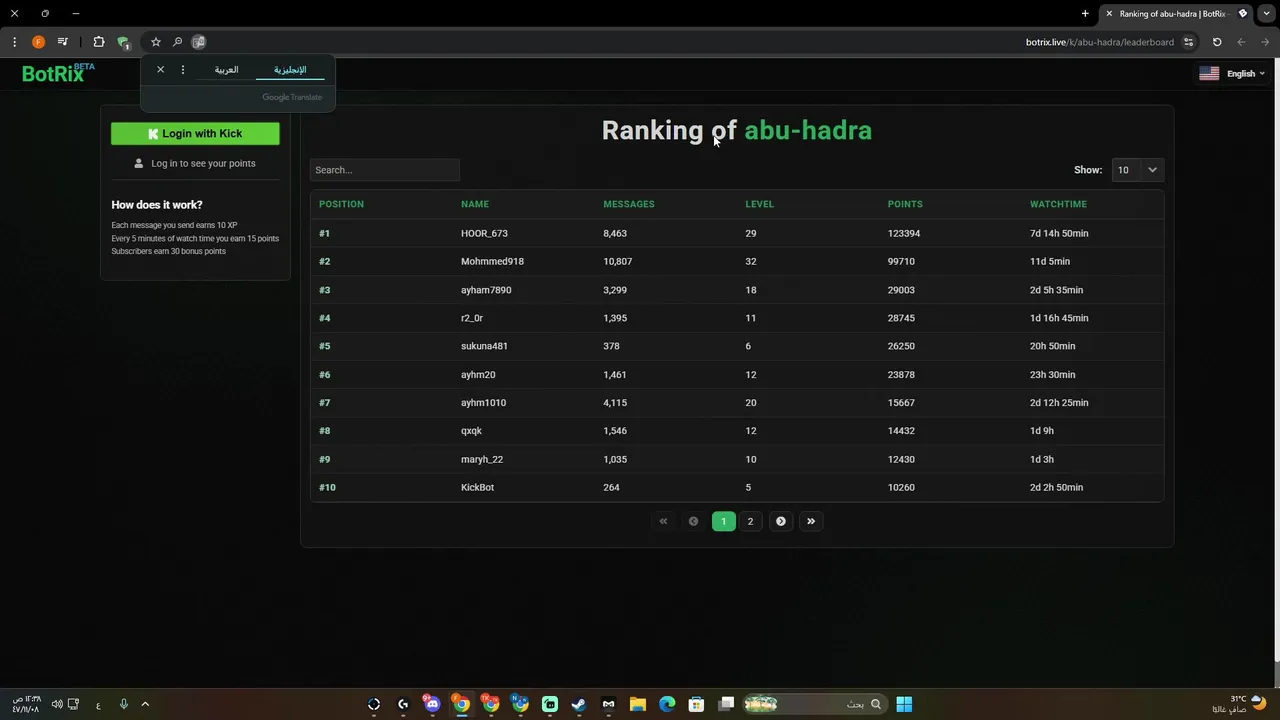Image resolution: width=1280 pixels, height=720 pixels.
Task: Select the الإنجليزية translate tab
Action: point(290,70)
